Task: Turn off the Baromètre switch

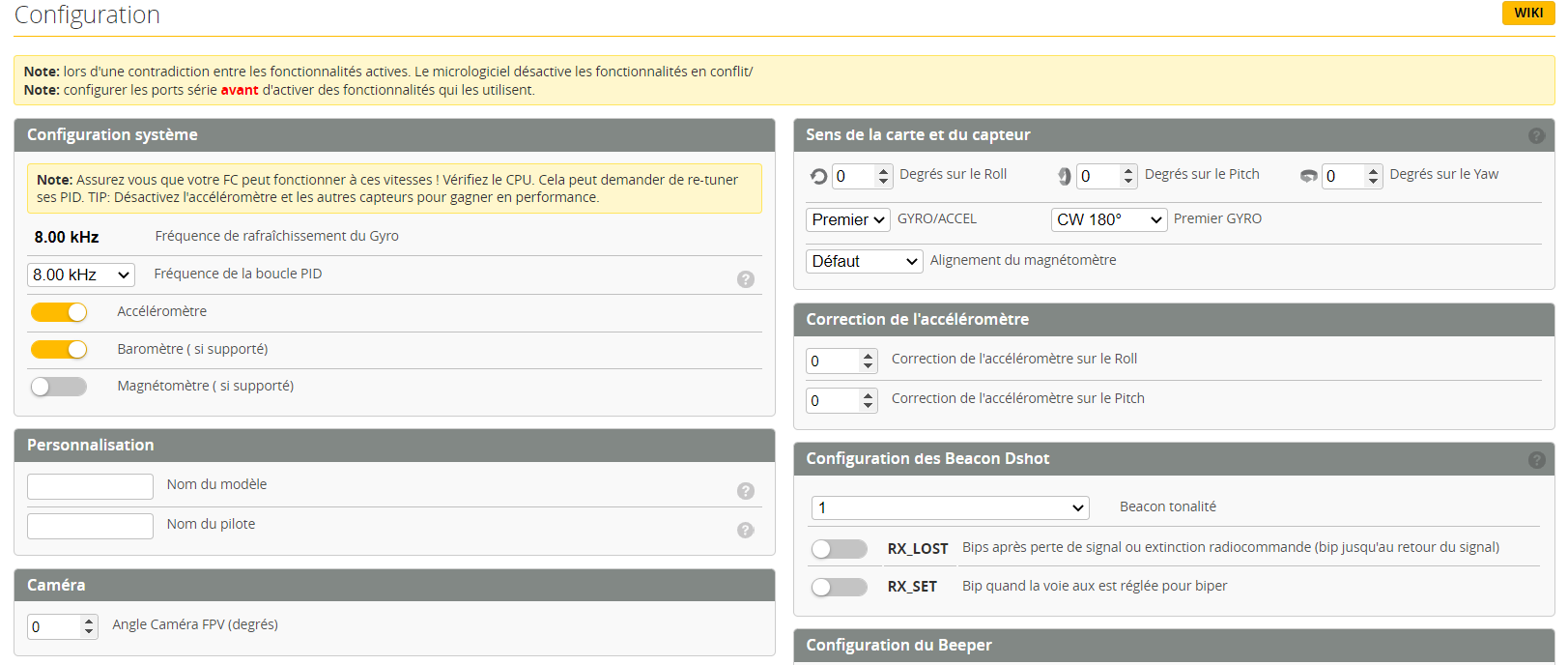Action: click(59, 350)
